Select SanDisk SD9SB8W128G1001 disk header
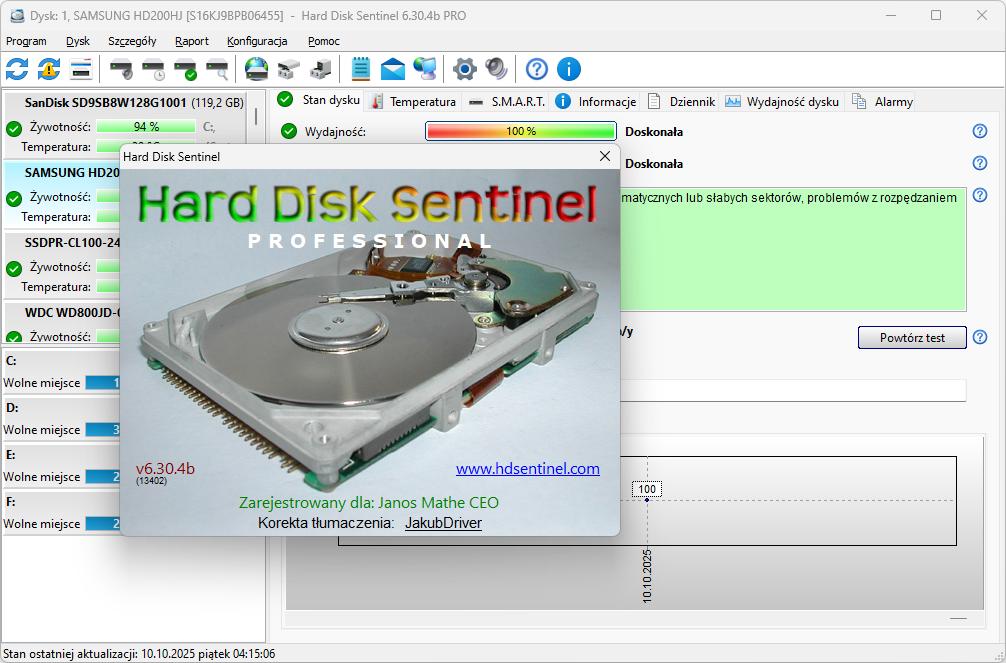The image size is (1006, 663). pos(133,103)
